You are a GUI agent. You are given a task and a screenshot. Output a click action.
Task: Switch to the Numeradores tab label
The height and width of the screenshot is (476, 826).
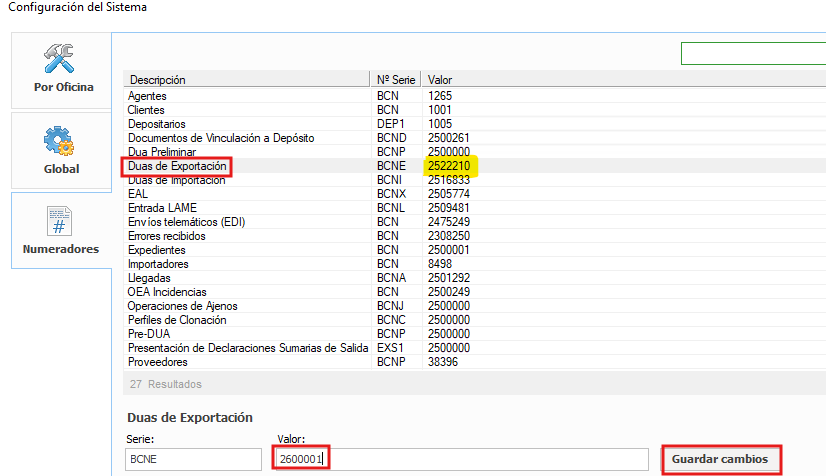61,249
